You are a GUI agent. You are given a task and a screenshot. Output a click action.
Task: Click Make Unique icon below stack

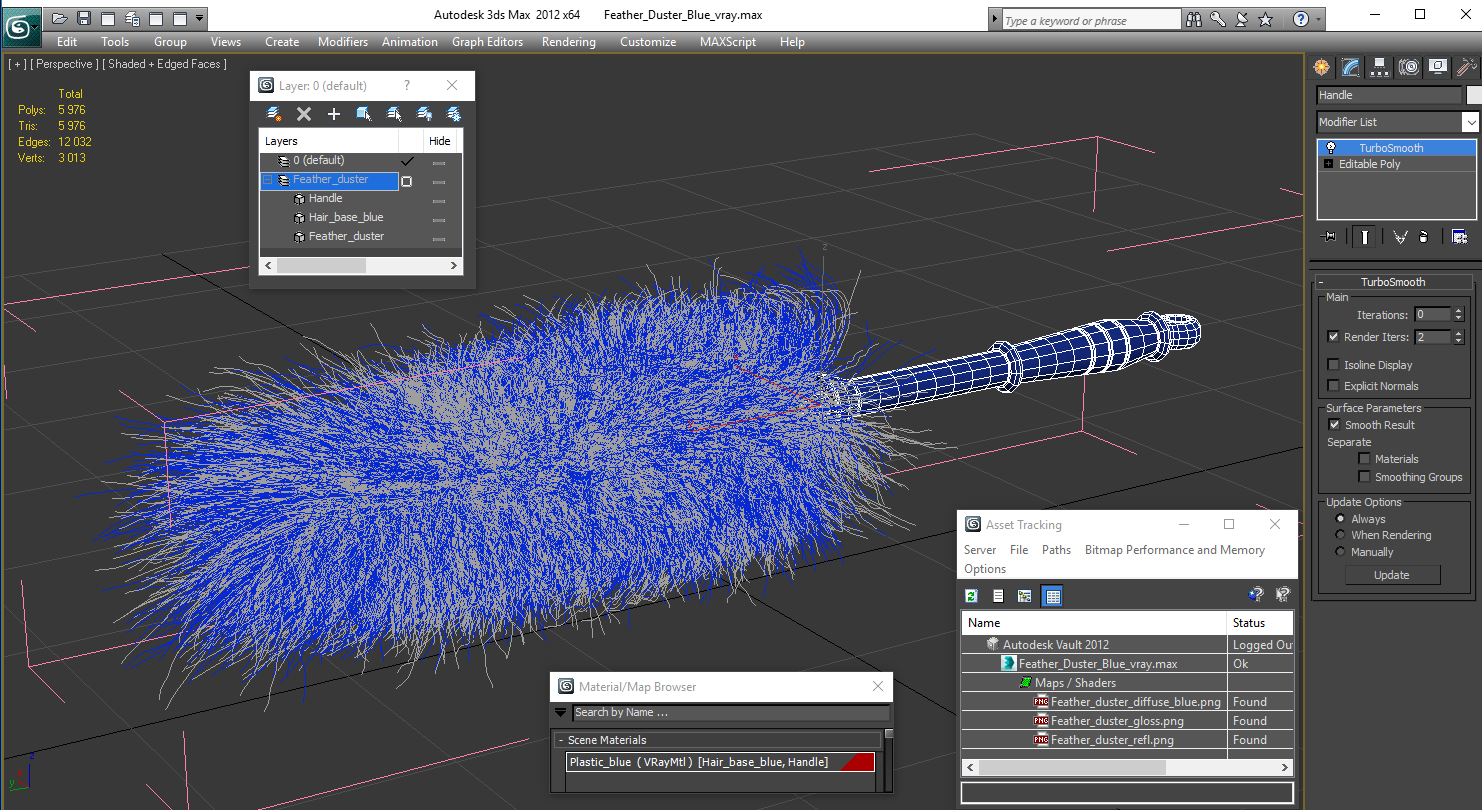1400,237
